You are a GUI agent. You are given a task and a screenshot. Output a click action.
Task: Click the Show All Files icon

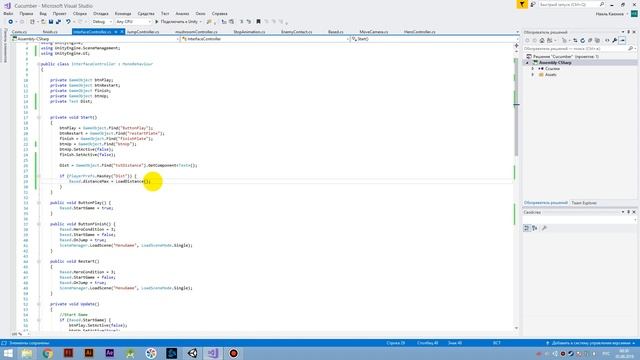point(597,40)
